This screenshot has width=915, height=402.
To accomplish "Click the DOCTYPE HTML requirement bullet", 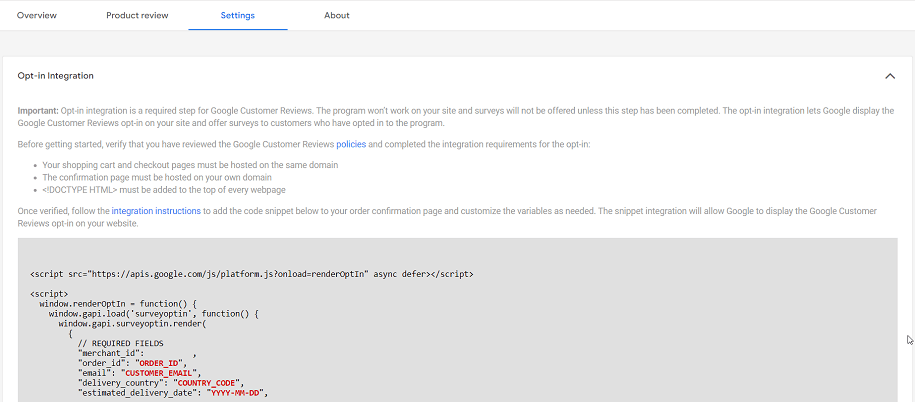I will pyautogui.click(x=164, y=190).
